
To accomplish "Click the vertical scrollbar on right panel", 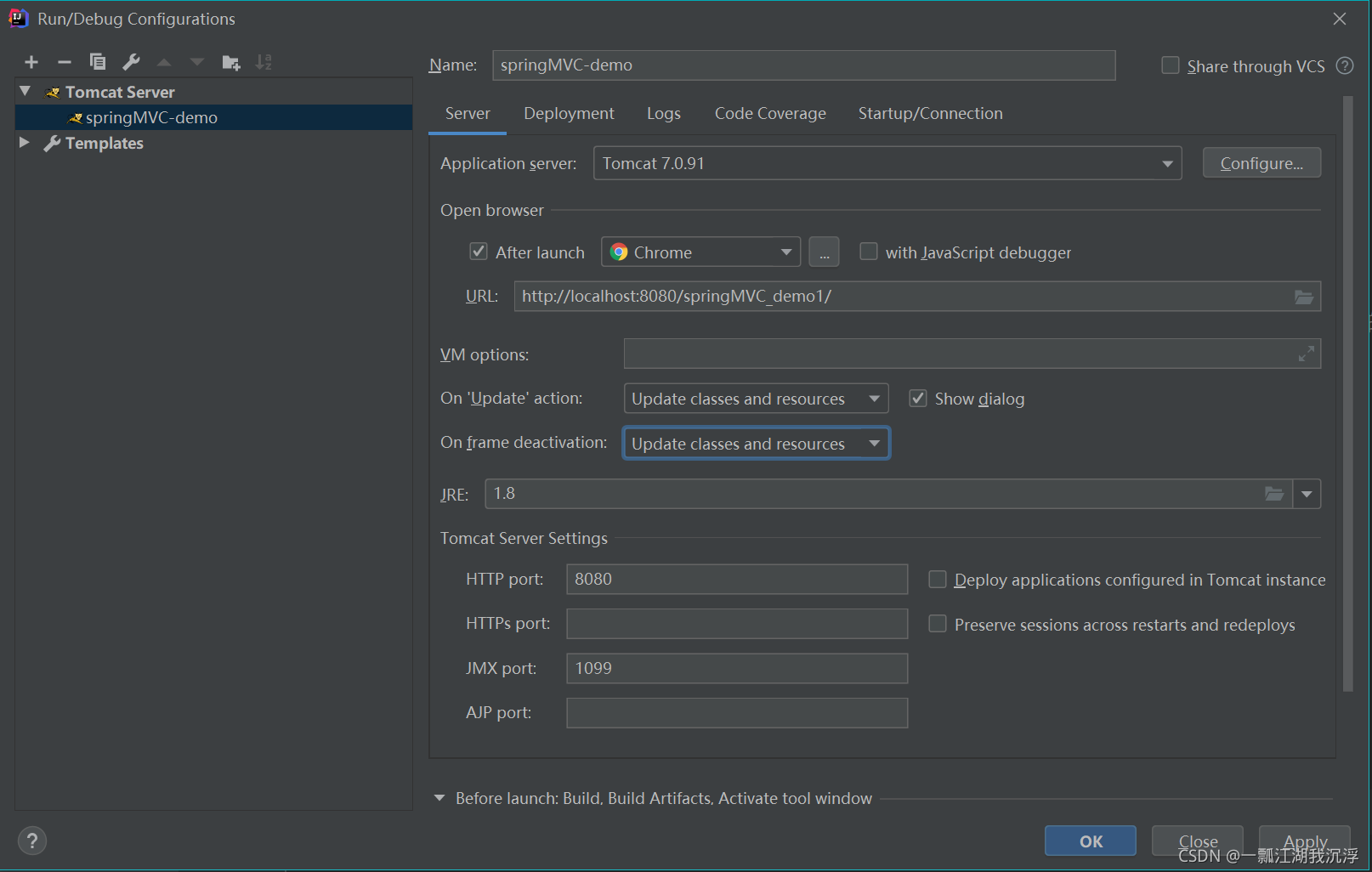I will click(x=1347, y=394).
